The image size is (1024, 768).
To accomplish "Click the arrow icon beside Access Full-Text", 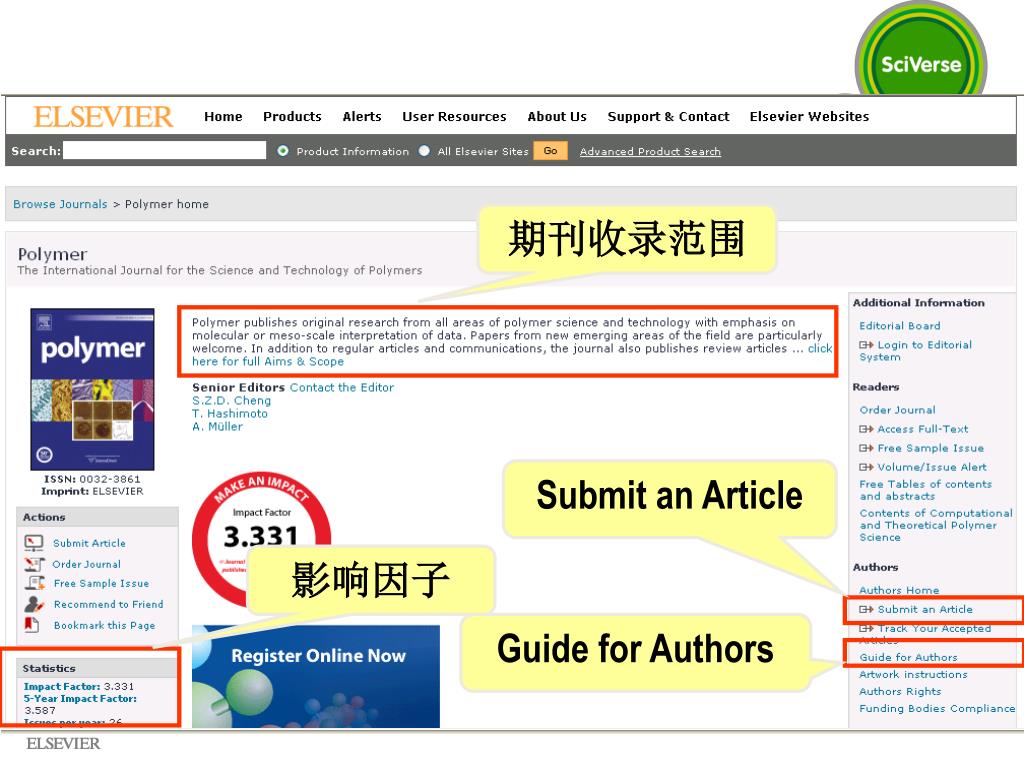I will tap(866, 429).
